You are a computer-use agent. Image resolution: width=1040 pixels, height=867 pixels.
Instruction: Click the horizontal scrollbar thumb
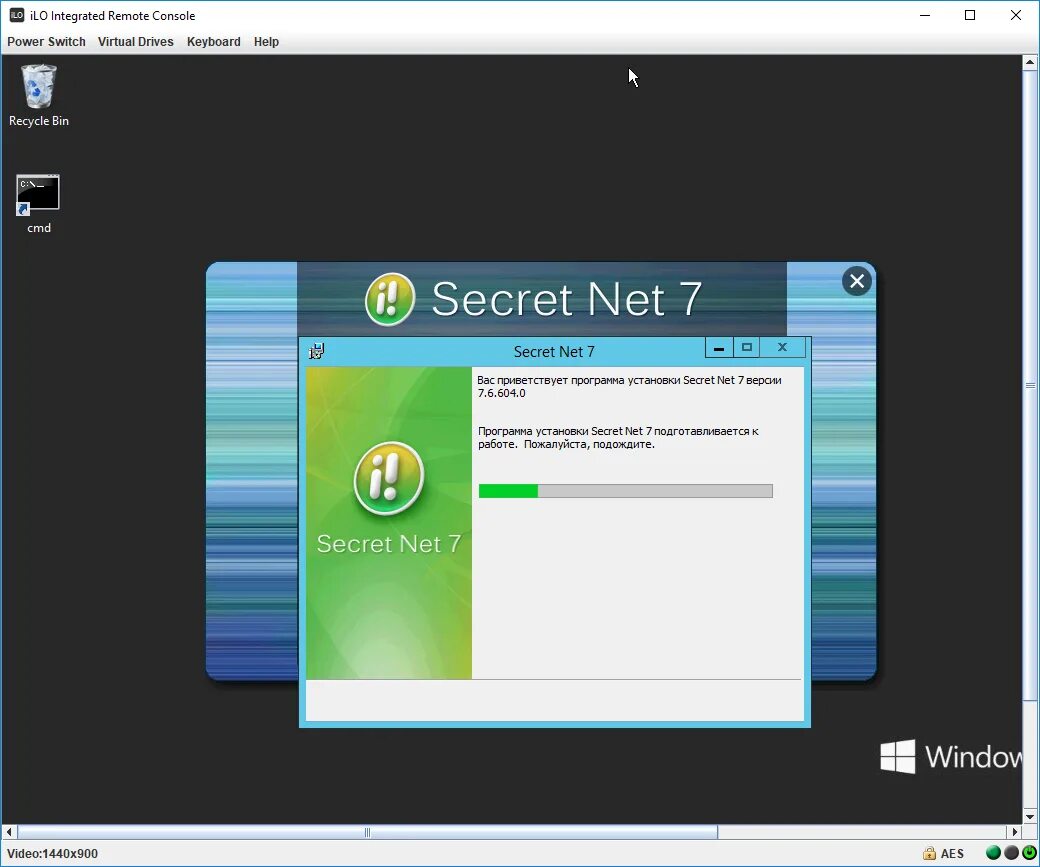point(367,832)
